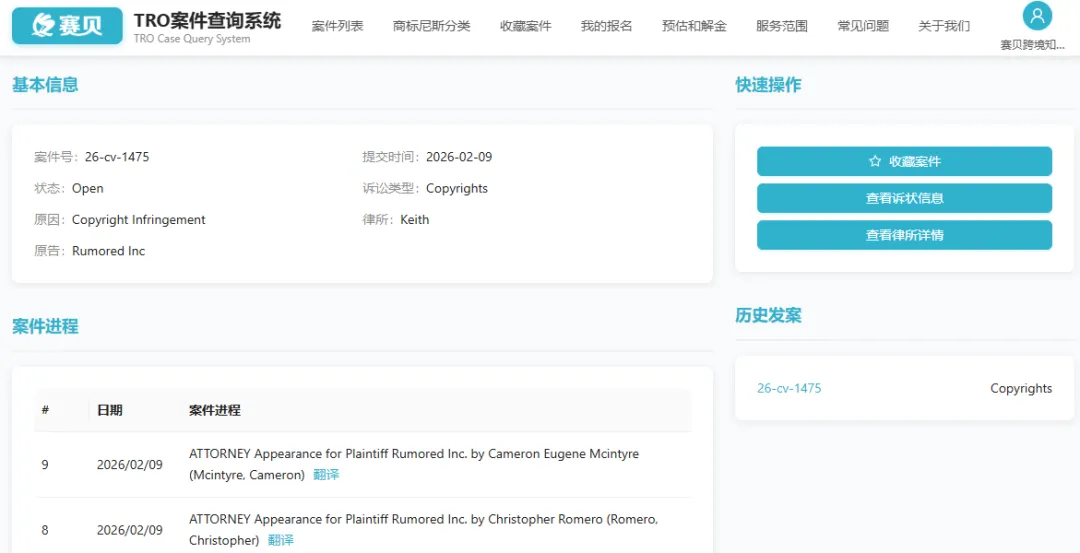Navigate to 预估和解金 page
The width and height of the screenshot is (1080, 553).
[694, 26]
